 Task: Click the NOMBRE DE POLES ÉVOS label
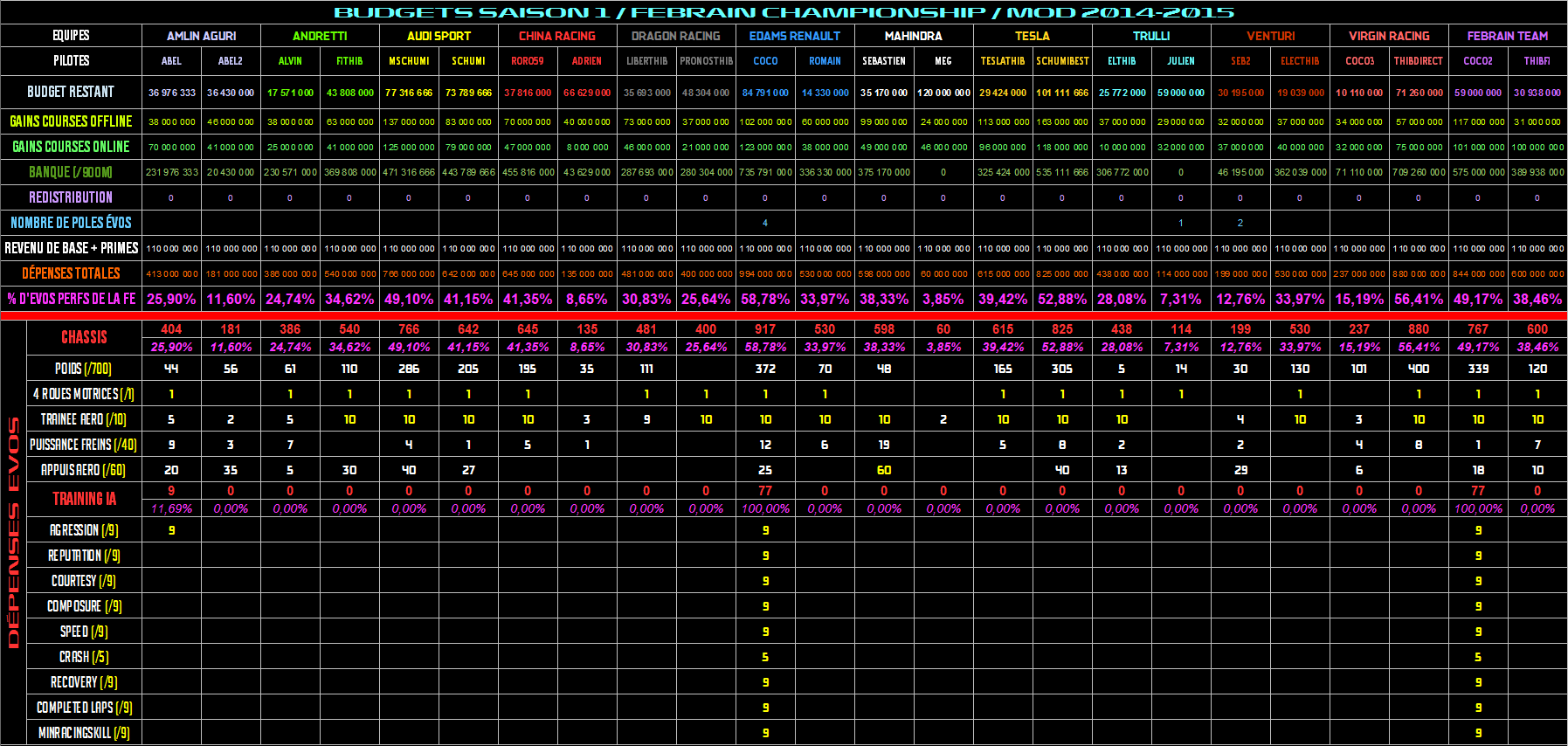tap(71, 223)
